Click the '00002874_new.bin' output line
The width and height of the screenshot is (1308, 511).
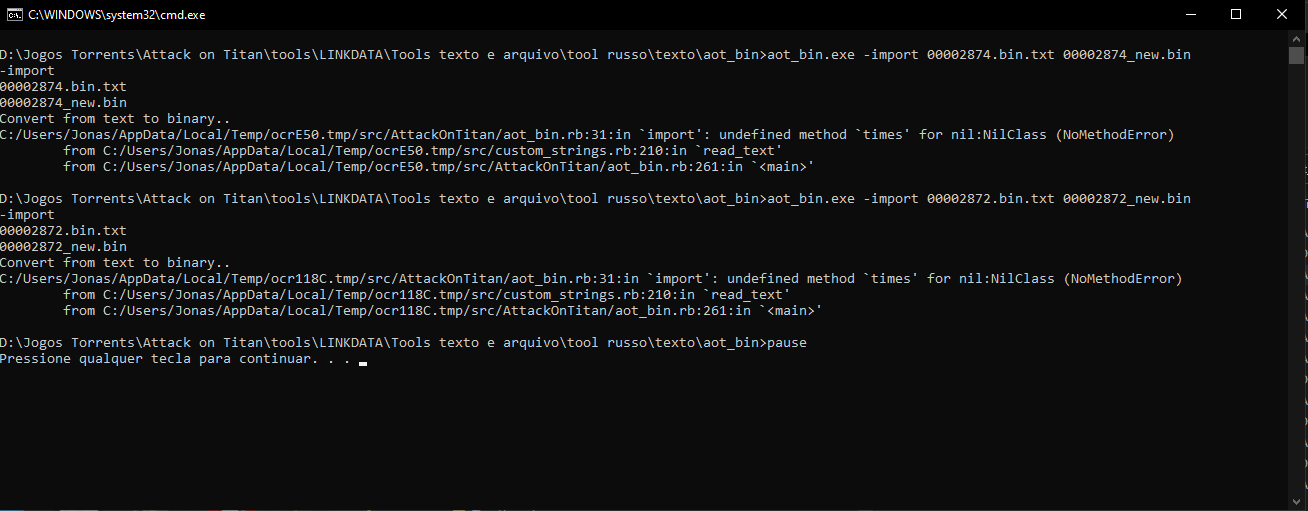[63, 102]
